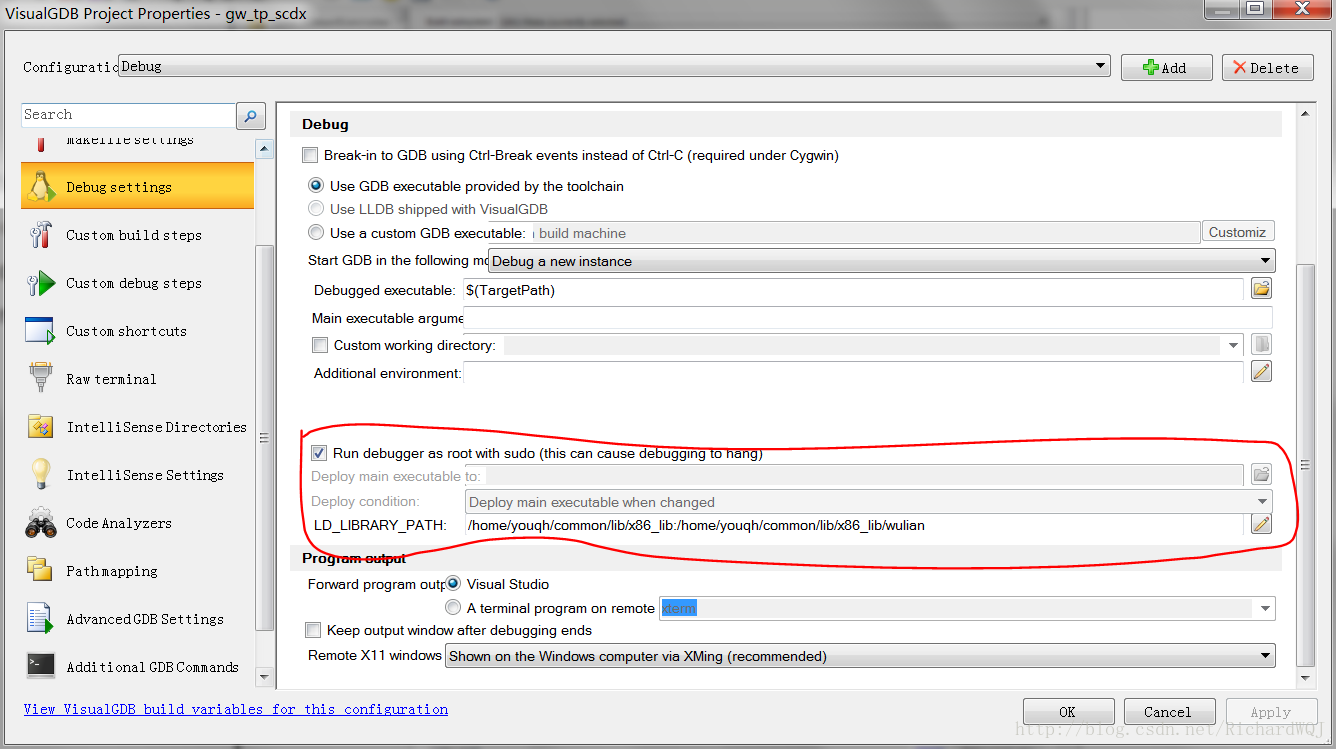The height and width of the screenshot is (749, 1336).
Task: Click the Cancel button
Action: (1169, 711)
